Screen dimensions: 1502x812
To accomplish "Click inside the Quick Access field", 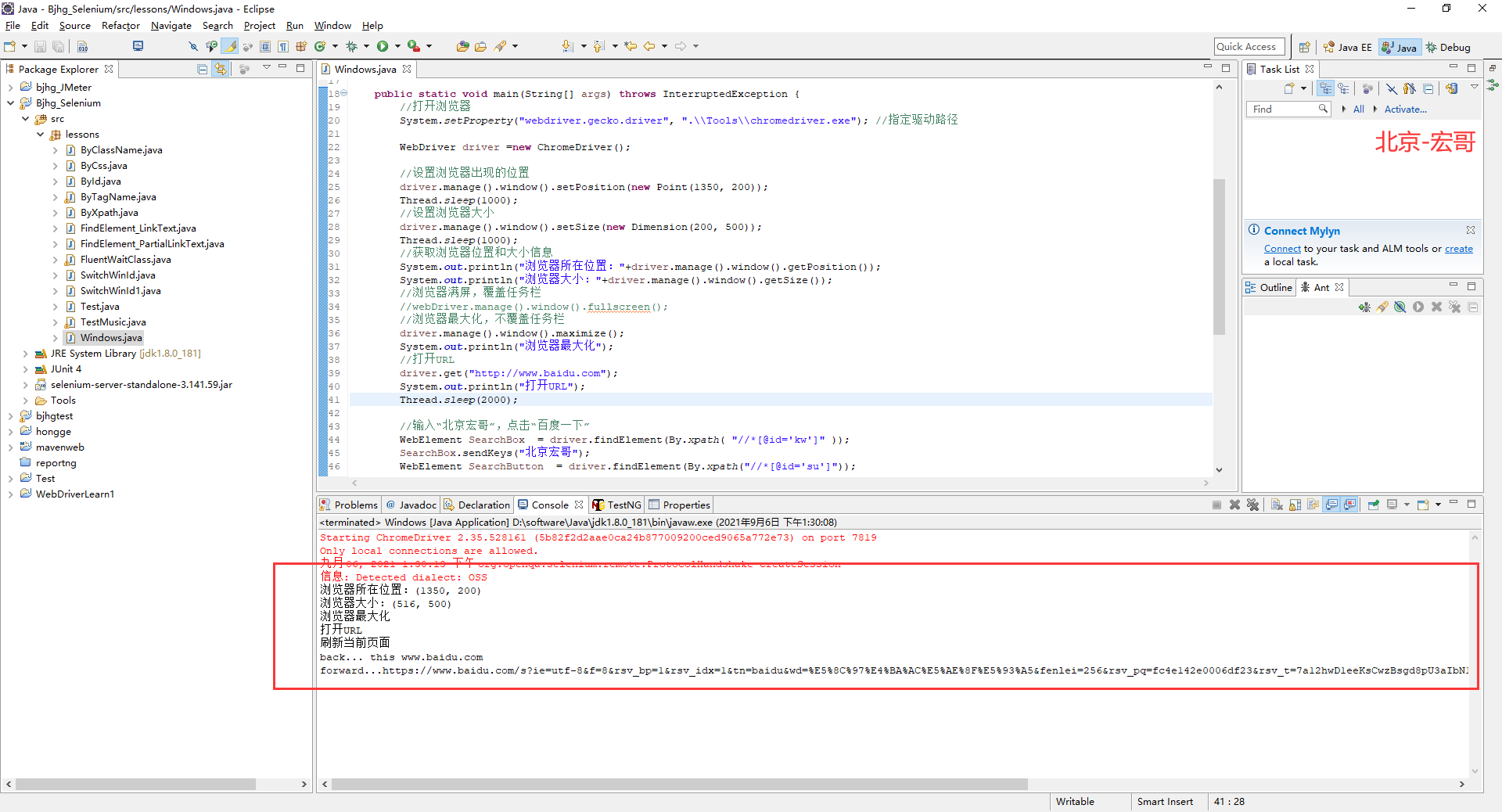I will point(1249,46).
